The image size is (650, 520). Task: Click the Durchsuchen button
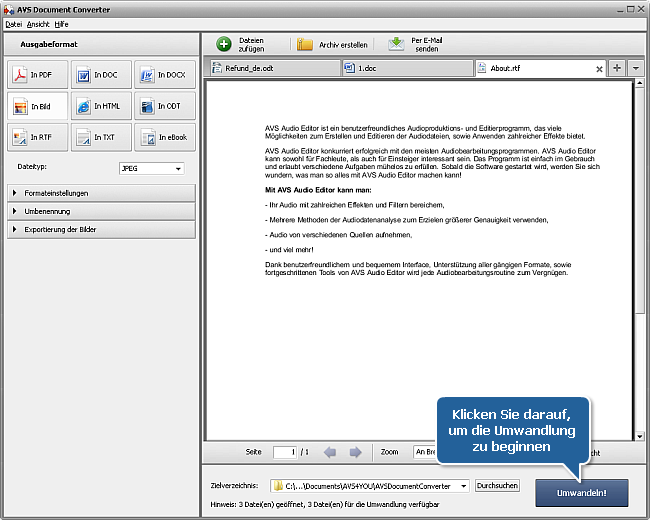[x=497, y=486]
